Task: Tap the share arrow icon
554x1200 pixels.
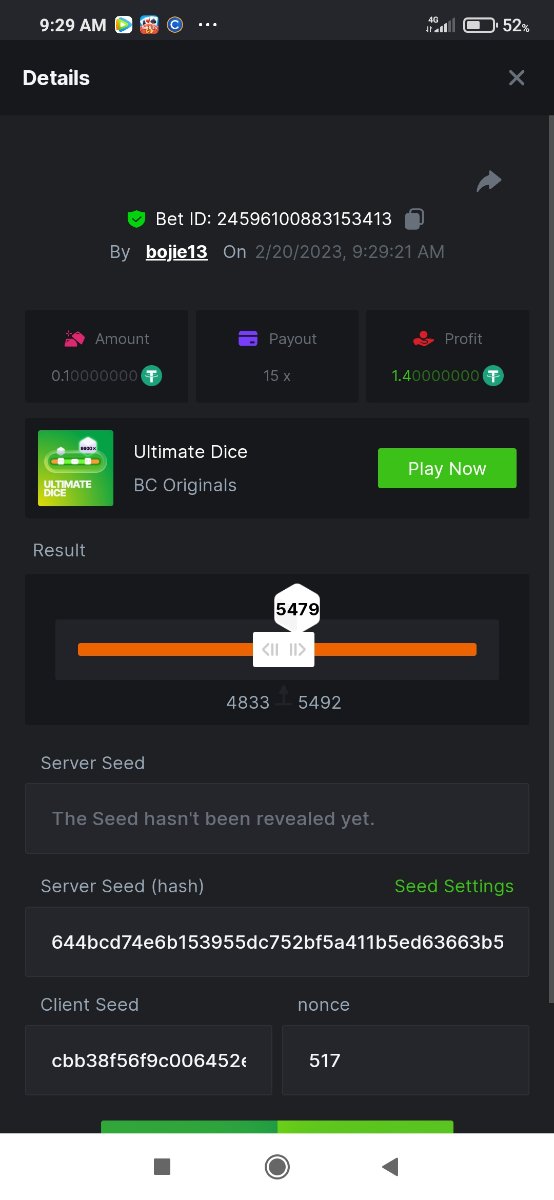Action: (489, 181)
